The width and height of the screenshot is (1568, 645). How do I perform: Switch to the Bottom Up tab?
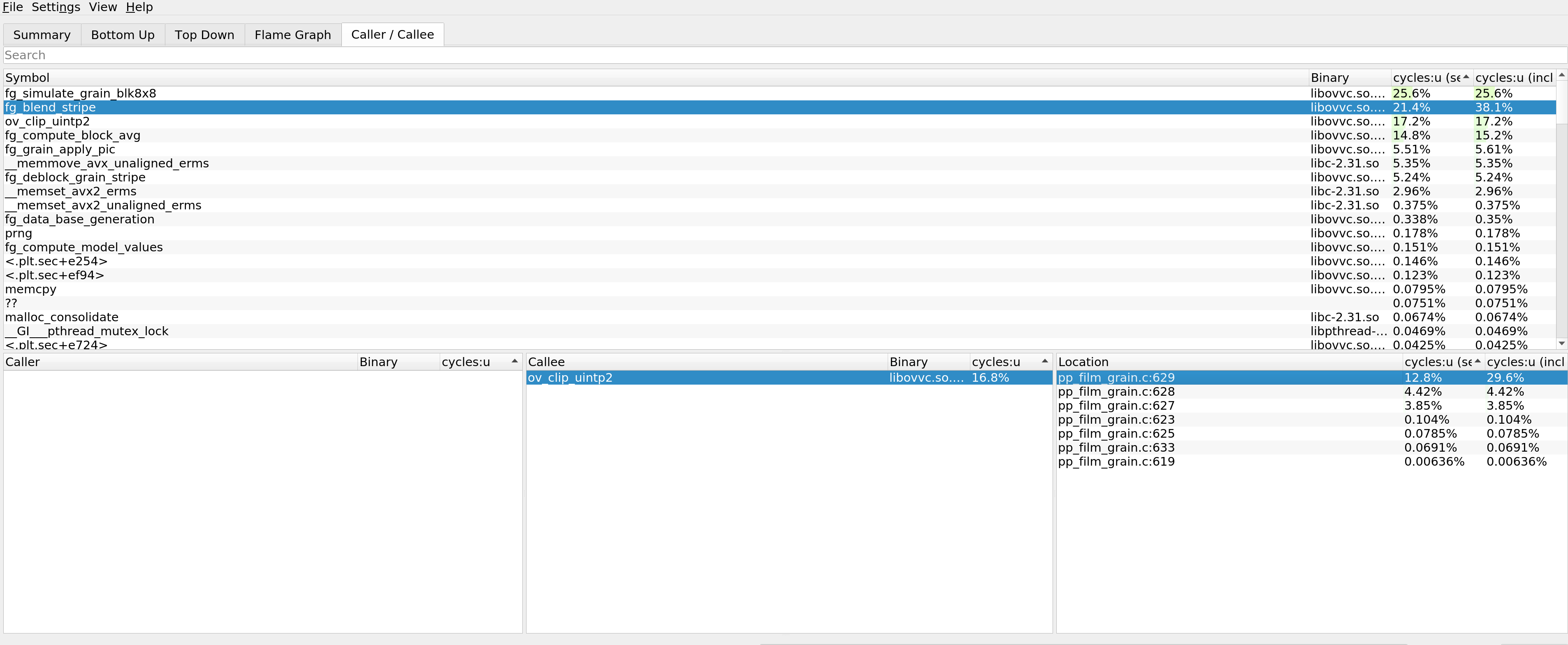[122, 35]
